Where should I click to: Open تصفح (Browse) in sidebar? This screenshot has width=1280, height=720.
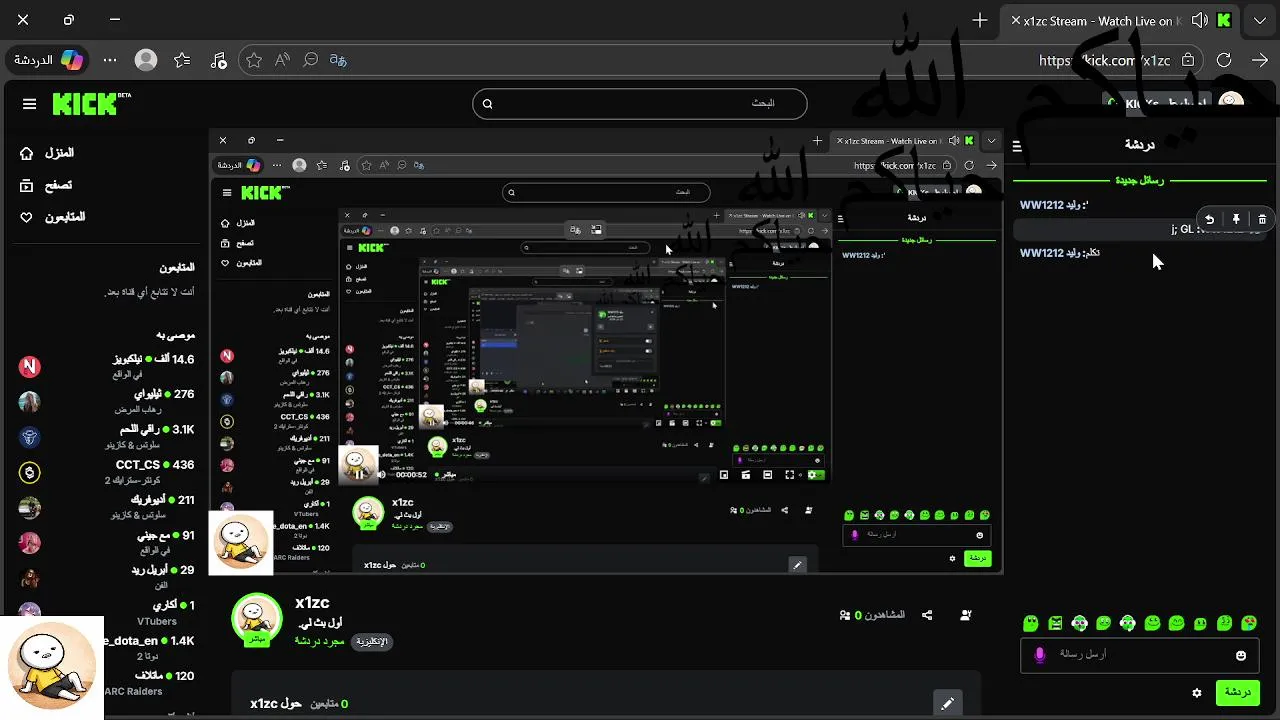46,185
